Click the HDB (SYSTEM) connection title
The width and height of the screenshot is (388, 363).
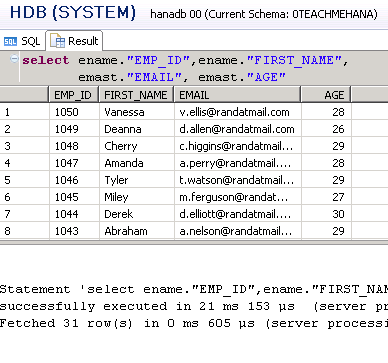click(73, 13)
